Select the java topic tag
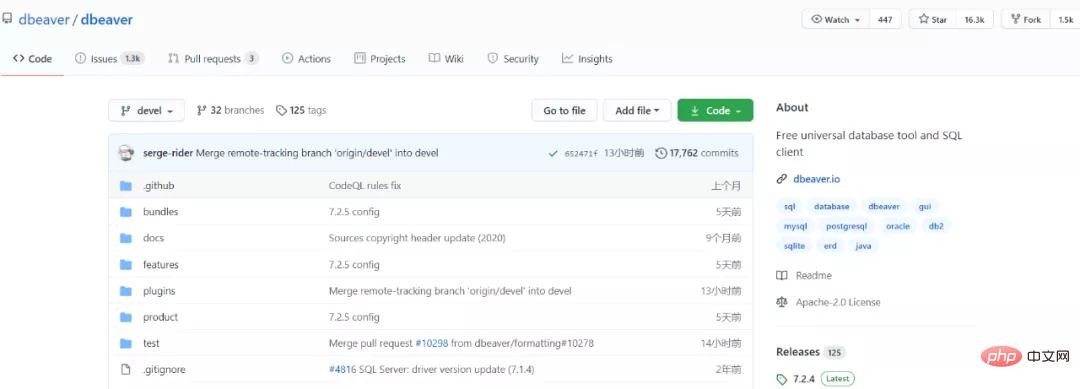The width and height of the screenshot is (1080, 389). [863, 246]
